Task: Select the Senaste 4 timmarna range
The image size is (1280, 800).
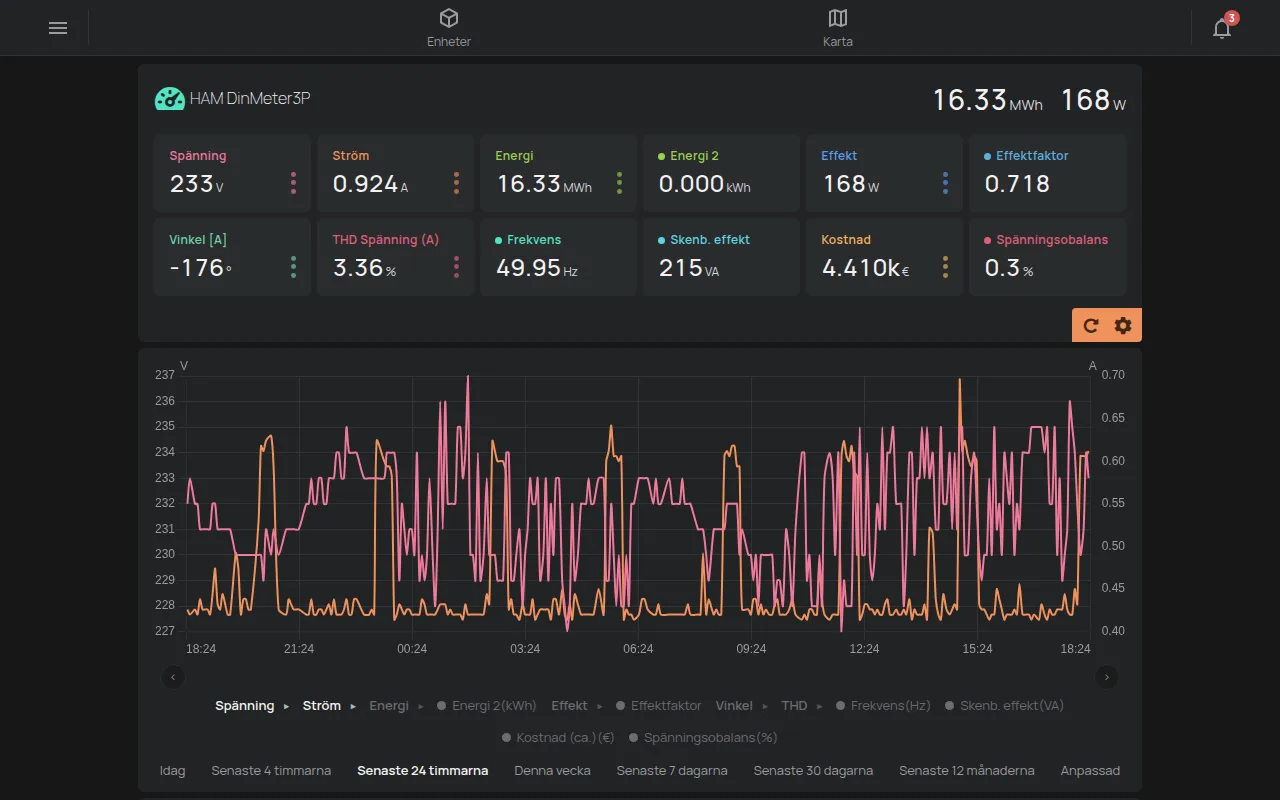Action: pos(271,771)
